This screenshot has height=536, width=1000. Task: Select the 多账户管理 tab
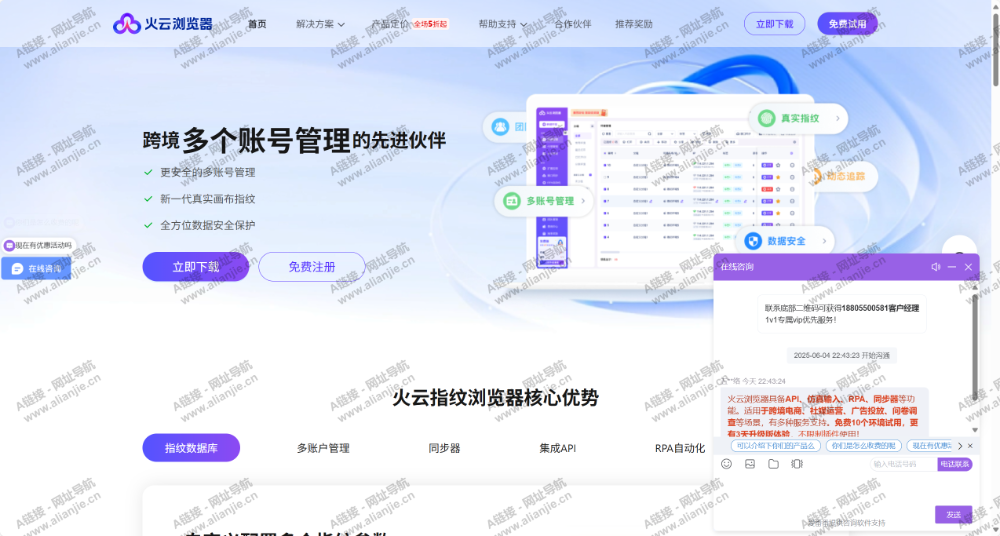tap(323, 448)
